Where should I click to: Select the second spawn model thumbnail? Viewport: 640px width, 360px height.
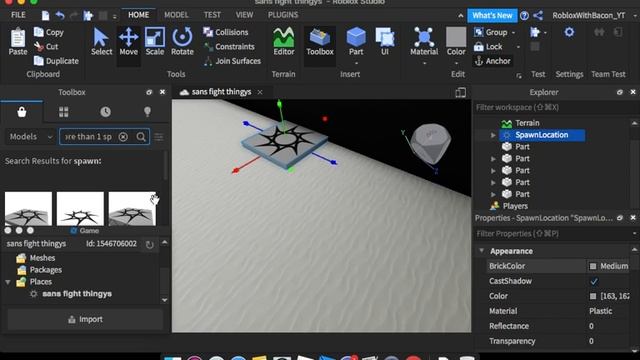[x=80, y=209]
